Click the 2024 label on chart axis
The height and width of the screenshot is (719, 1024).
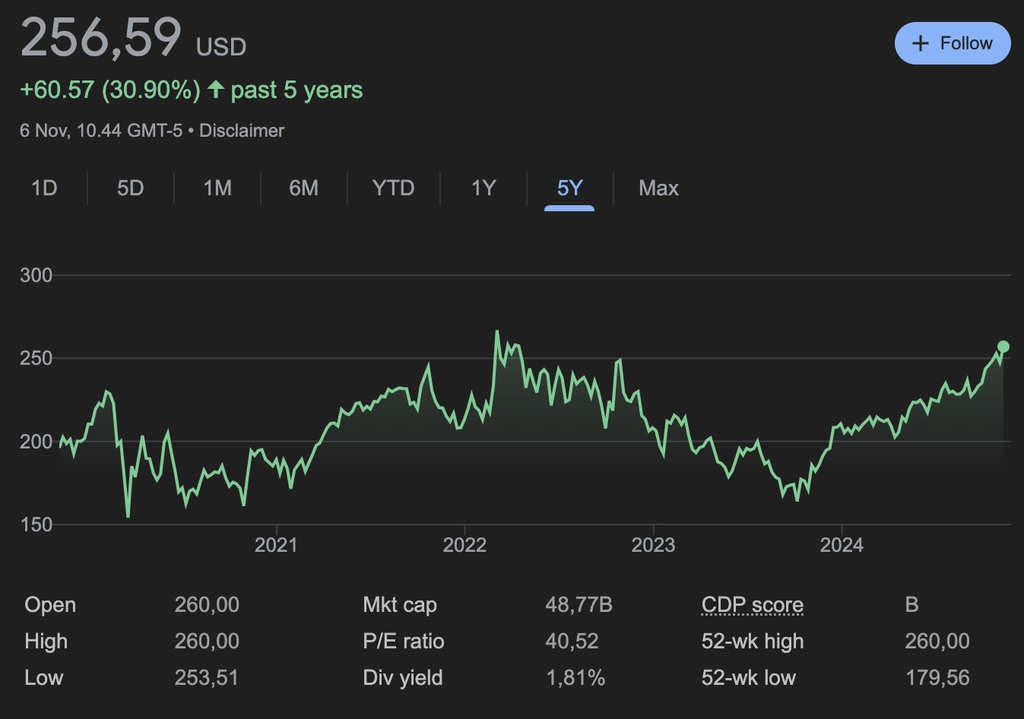tap(841, 545)
